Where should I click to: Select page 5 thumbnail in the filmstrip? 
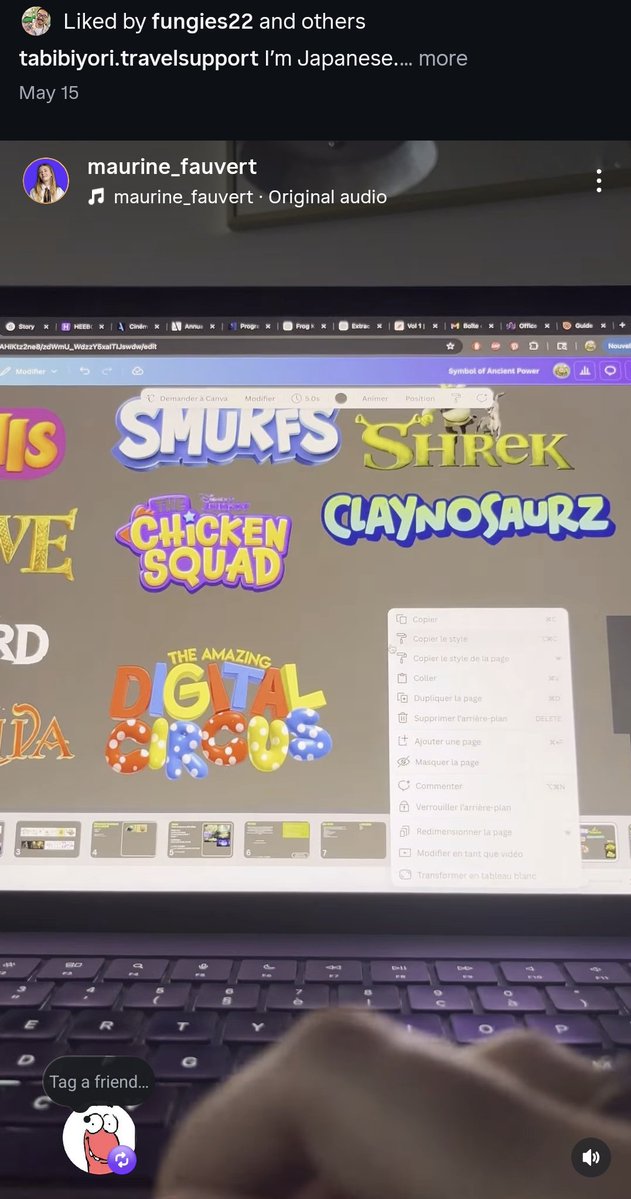click(x=200, y=839)
